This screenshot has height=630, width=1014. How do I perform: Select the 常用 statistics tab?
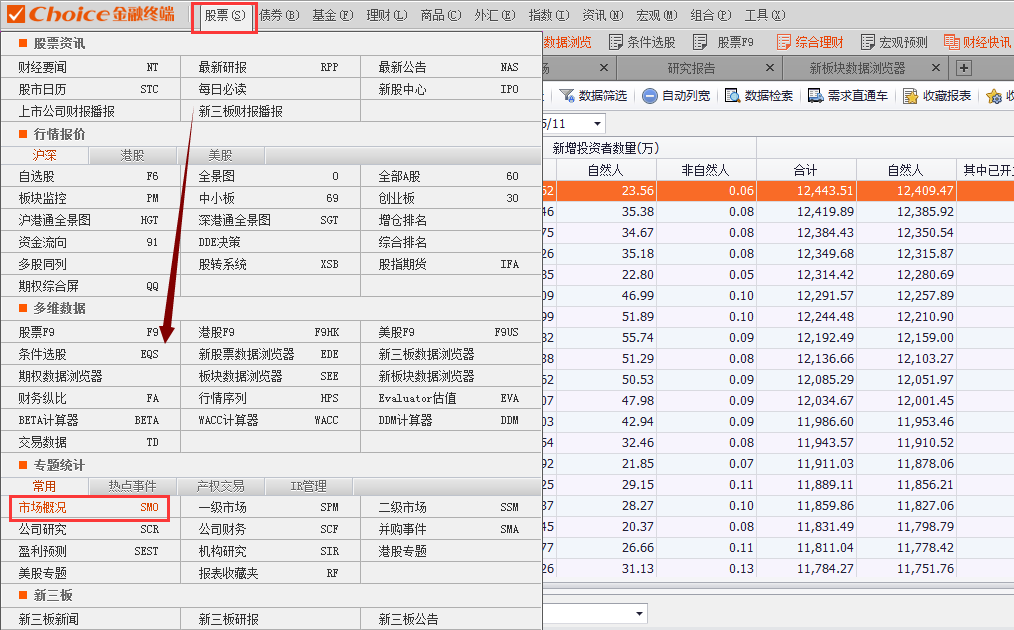point(45,486)
